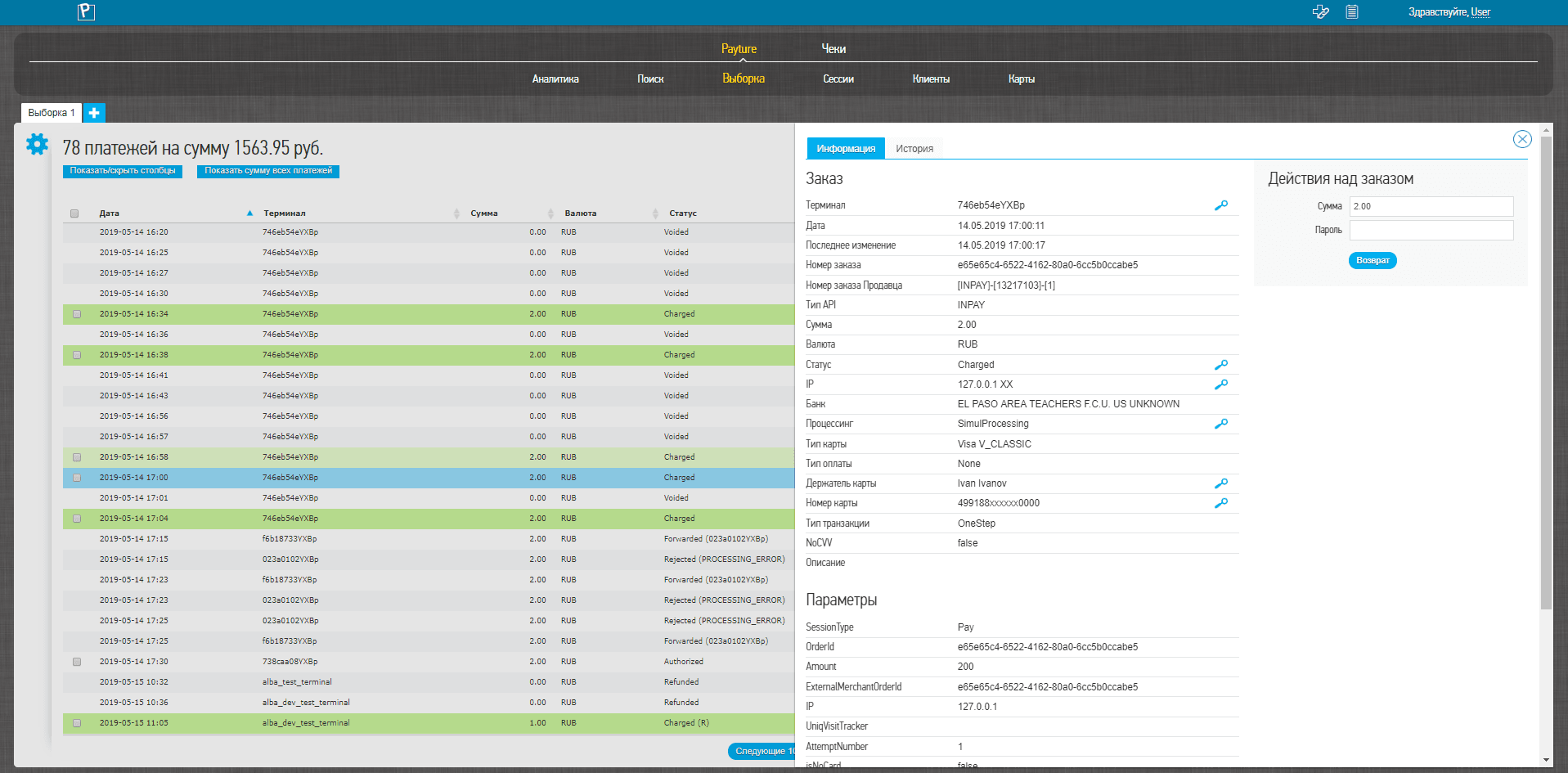
Task: Open the plus-link icon in top bar
Action: pos(1320,11)
